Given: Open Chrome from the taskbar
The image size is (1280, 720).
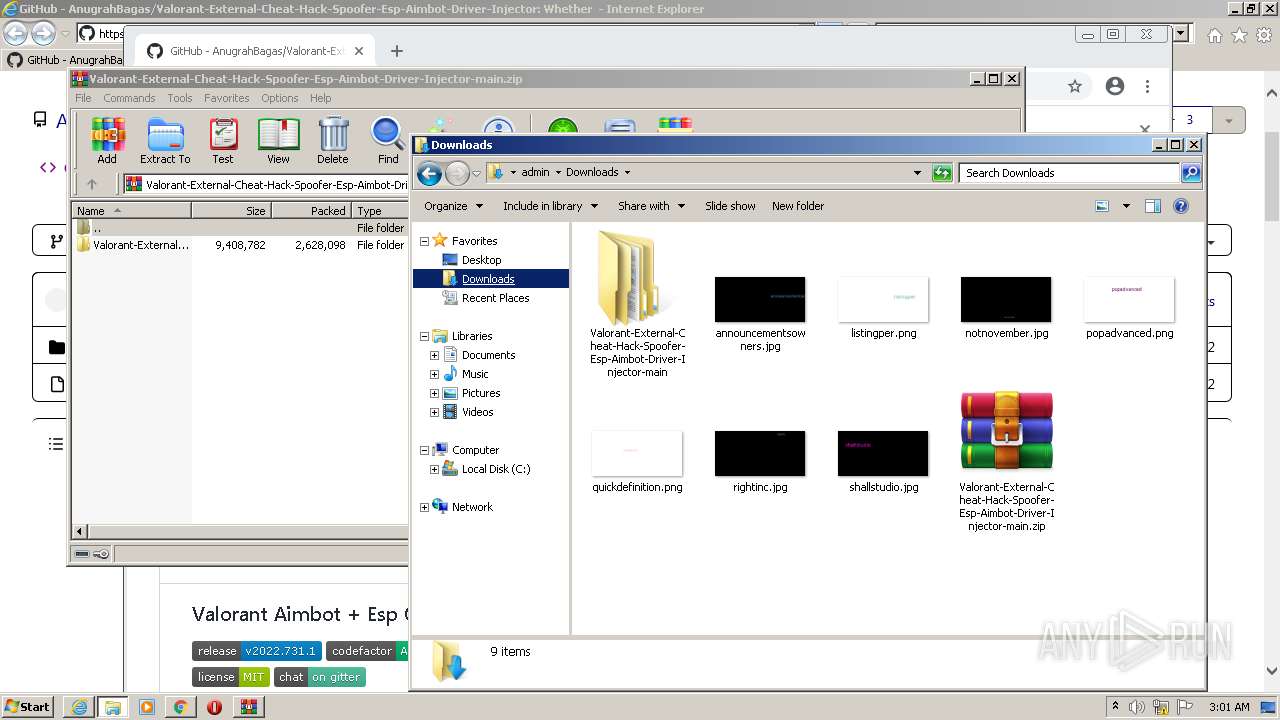Looking at the screenshot, I should click(180, 707).
